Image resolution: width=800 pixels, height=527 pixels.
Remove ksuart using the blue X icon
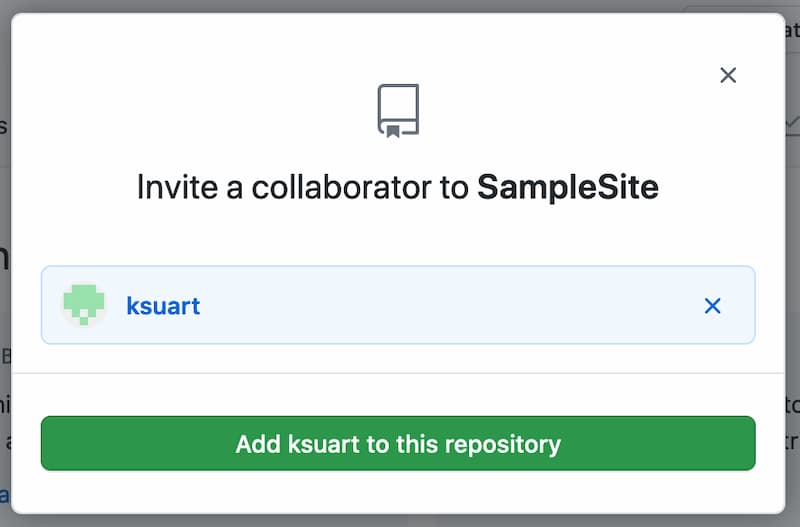click(713, 306)
